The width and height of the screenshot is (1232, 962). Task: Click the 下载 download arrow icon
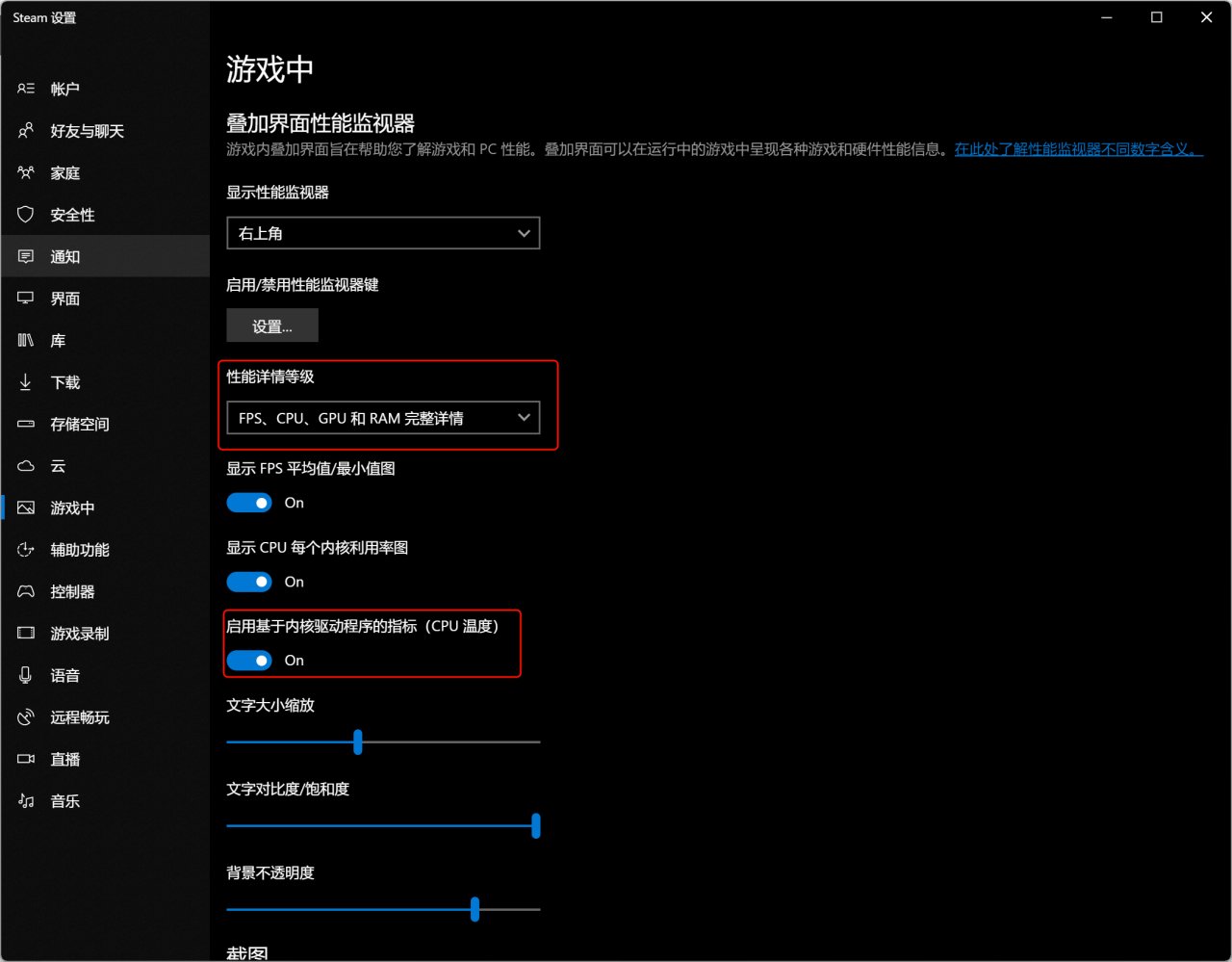point(26,382)
